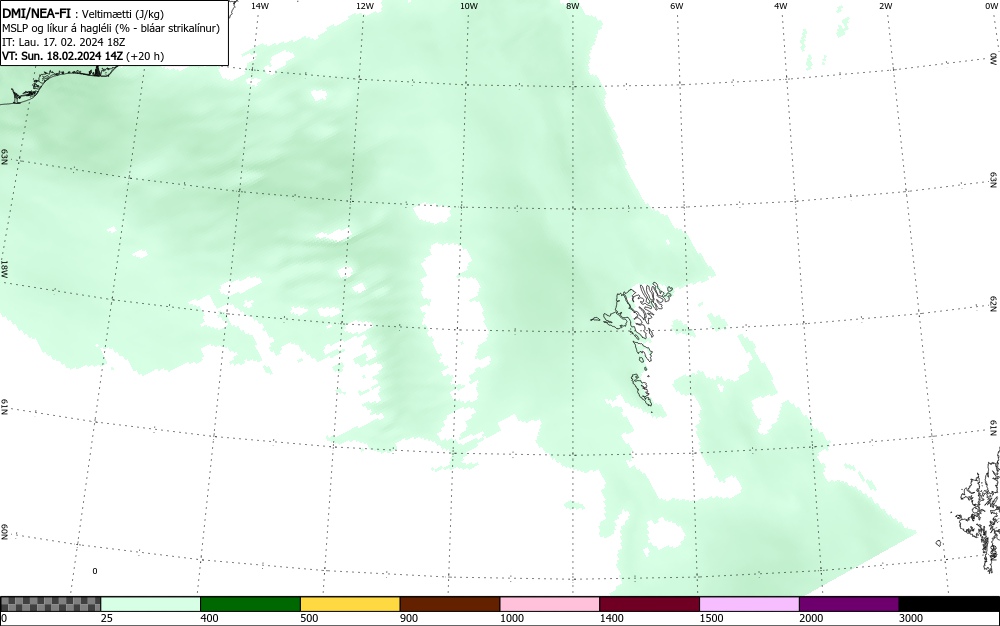
Task: Pick the light violet 1500–2000 legend swatch
Action: 749,604
